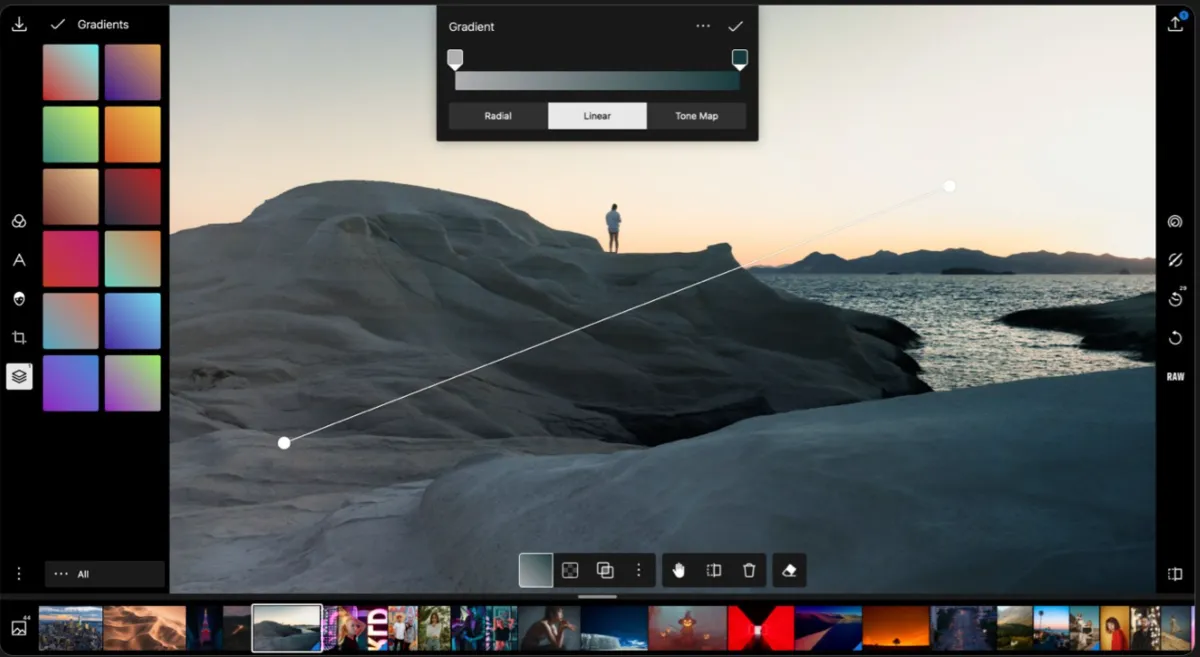The image size is (1200, 657).
Task: Switch to the Tone Map tab
Action: click(697, 115)
